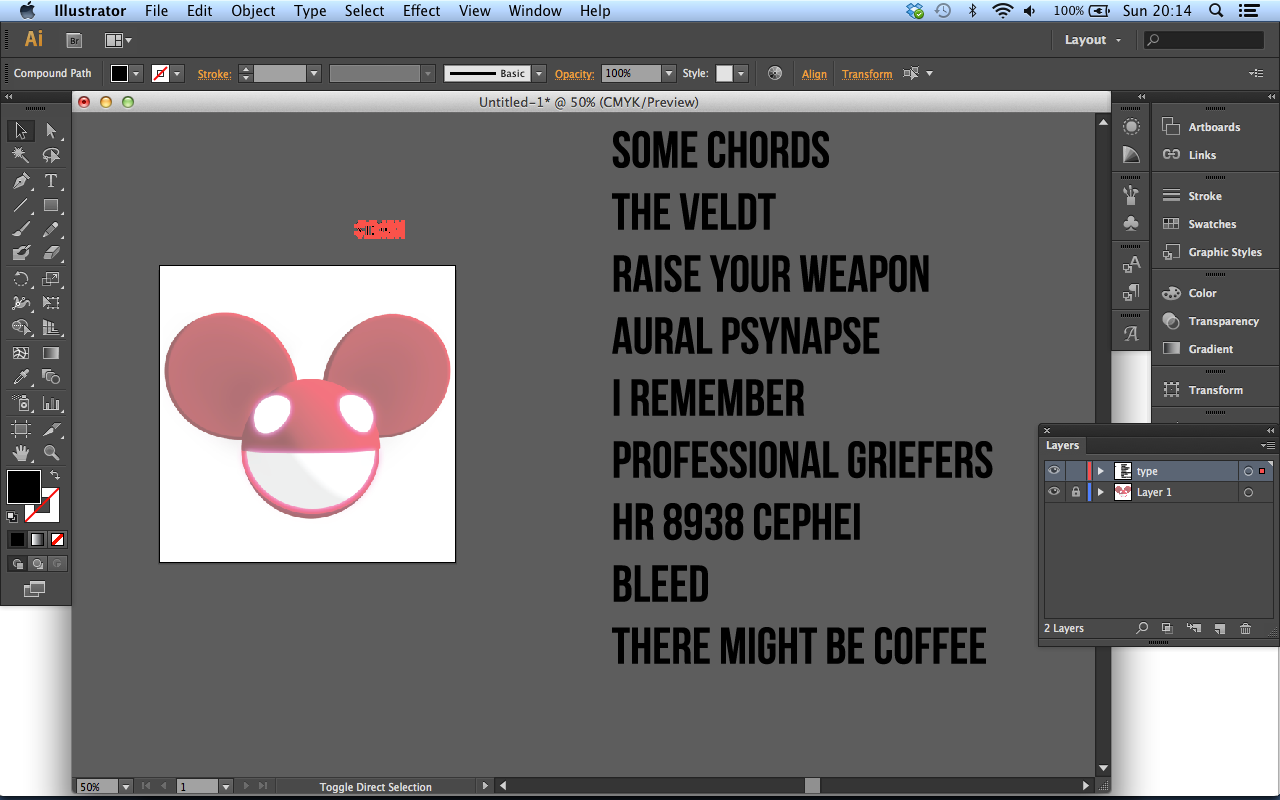Choose the Rectangle tool
The image size is (1280, 800).
51,205
